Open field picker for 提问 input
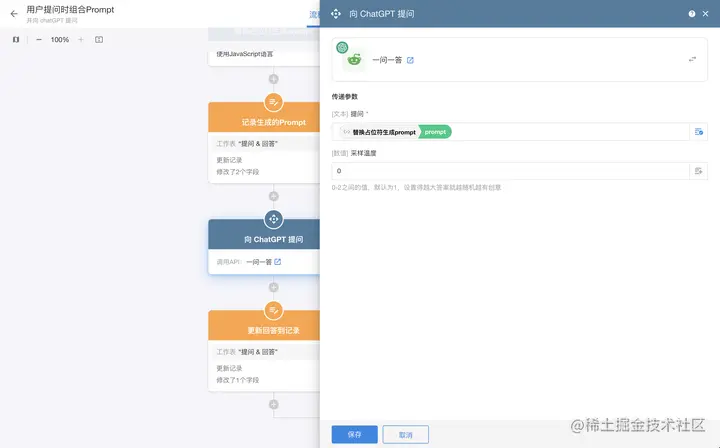This screenshot has width=720, height=448. pos(698,132)
